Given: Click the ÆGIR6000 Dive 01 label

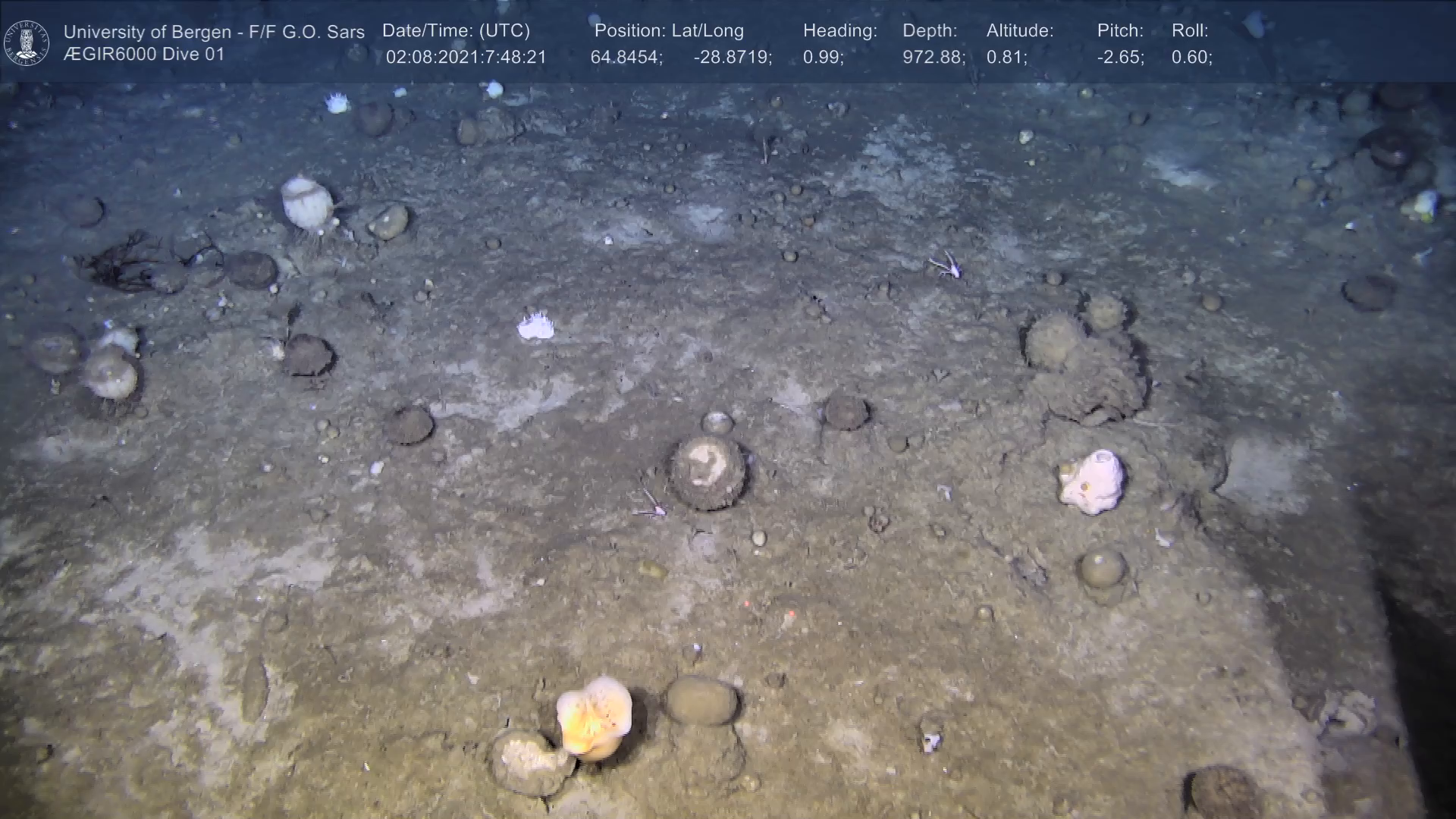Looking at the screenshot, I should click(144, 55).
